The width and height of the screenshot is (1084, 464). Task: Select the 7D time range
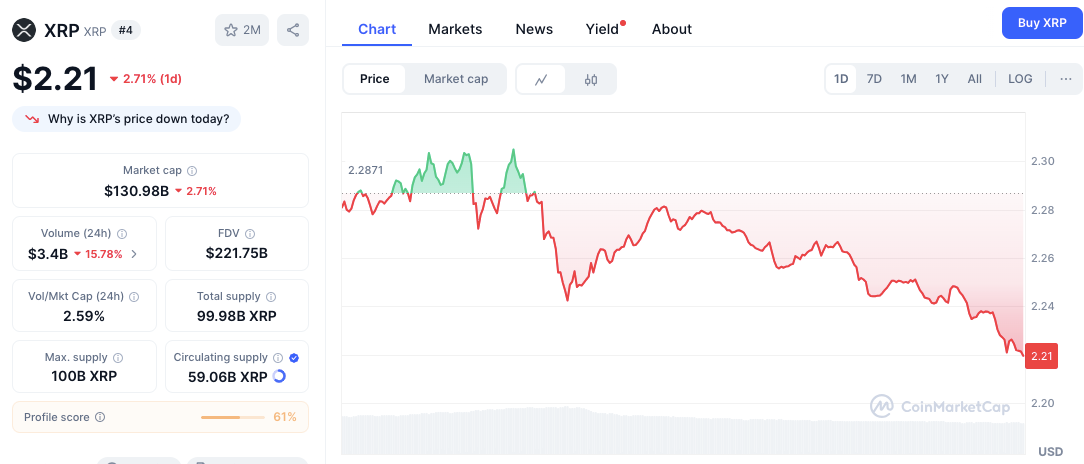875,79
